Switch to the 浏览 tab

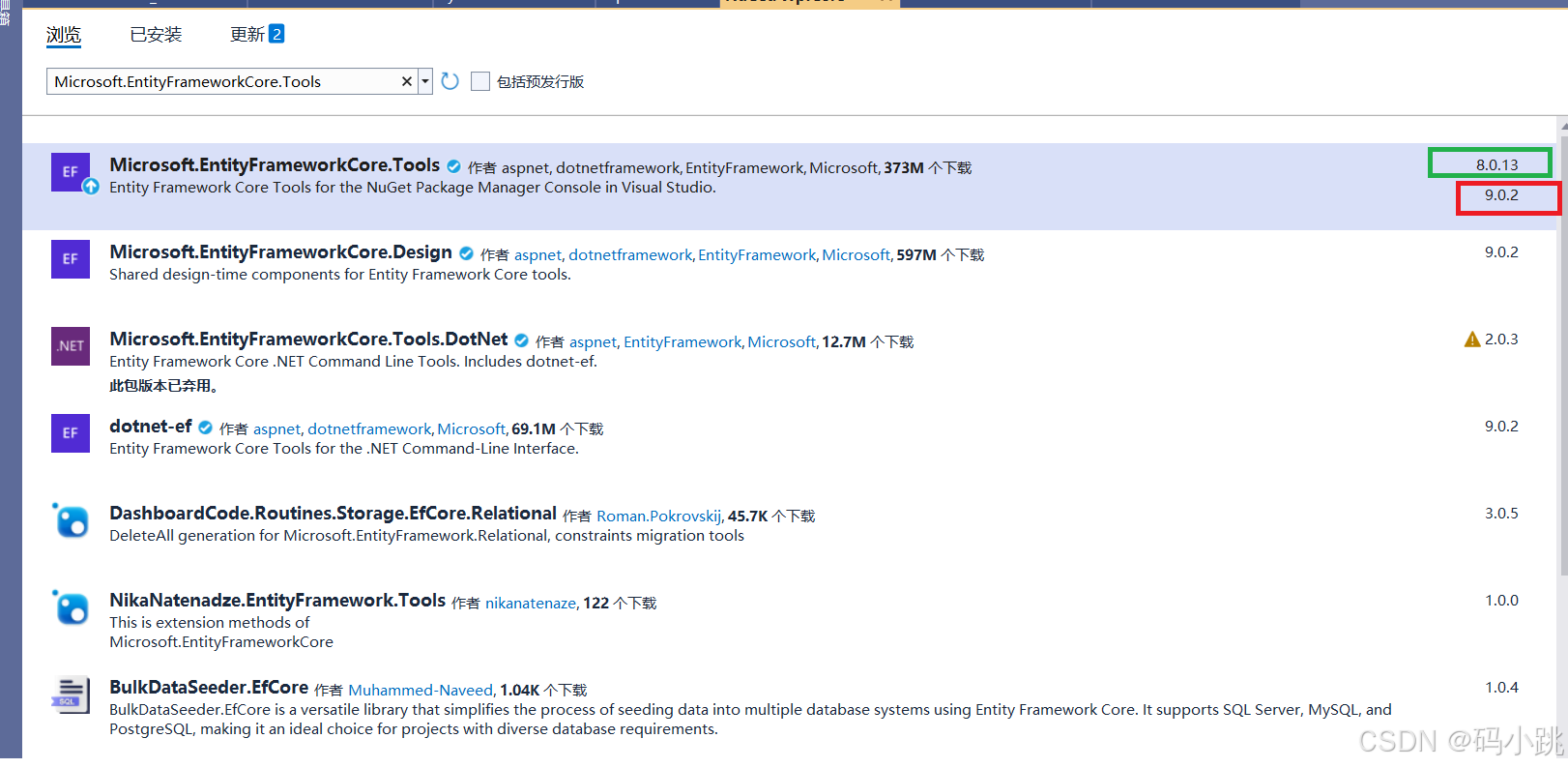(x=64, y=35)
